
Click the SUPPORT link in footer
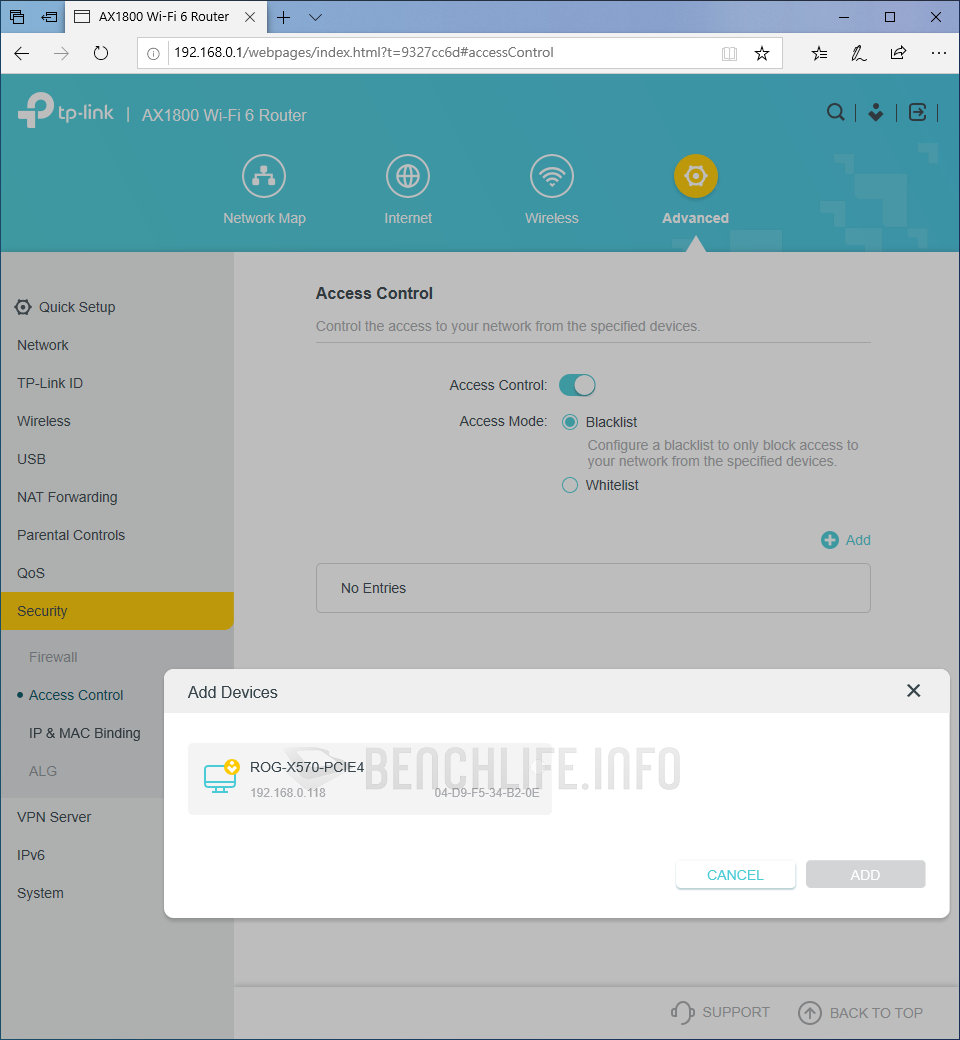[x=720, y=1013]
